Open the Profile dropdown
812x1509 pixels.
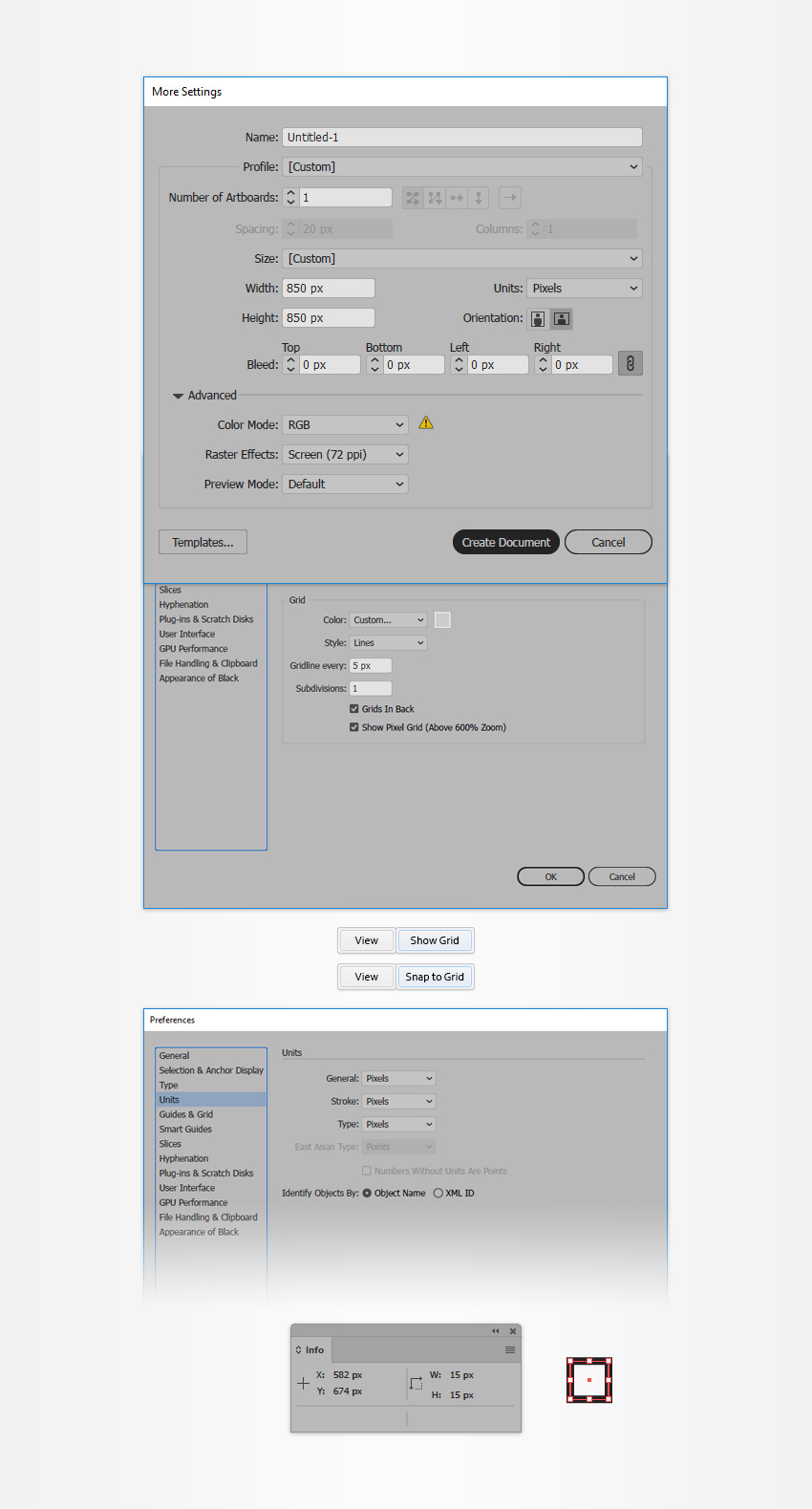462,167
